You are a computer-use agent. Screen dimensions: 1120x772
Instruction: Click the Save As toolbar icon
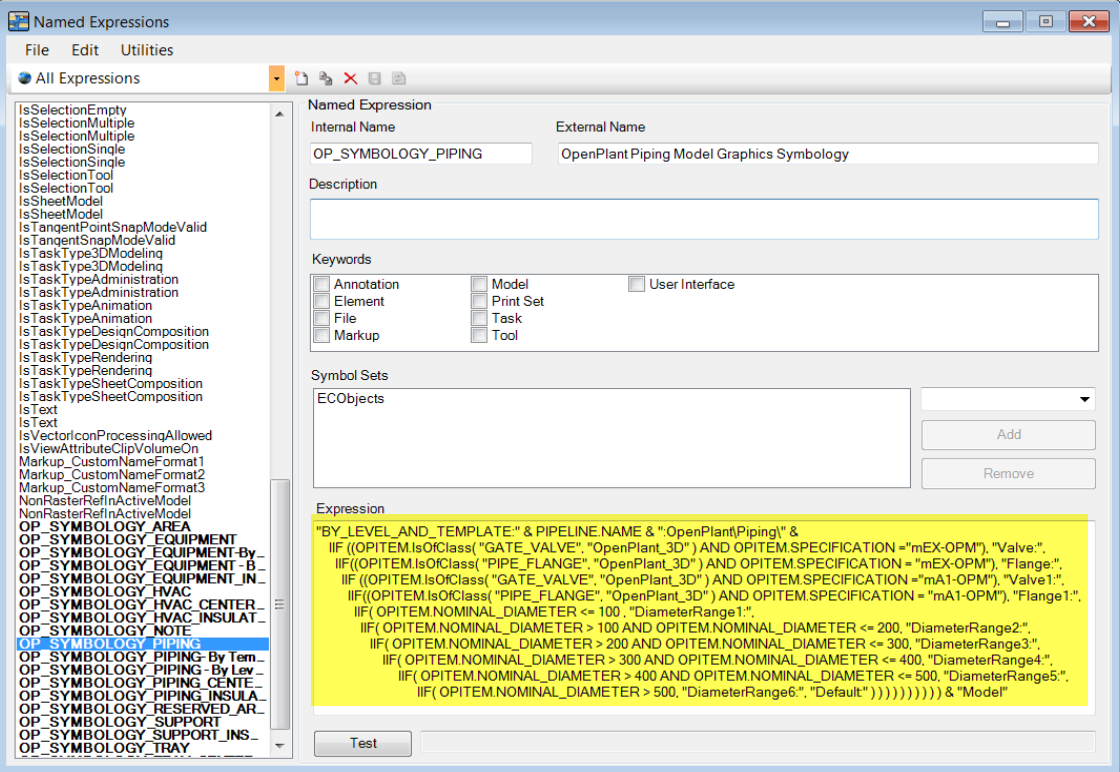coord(399,79)
